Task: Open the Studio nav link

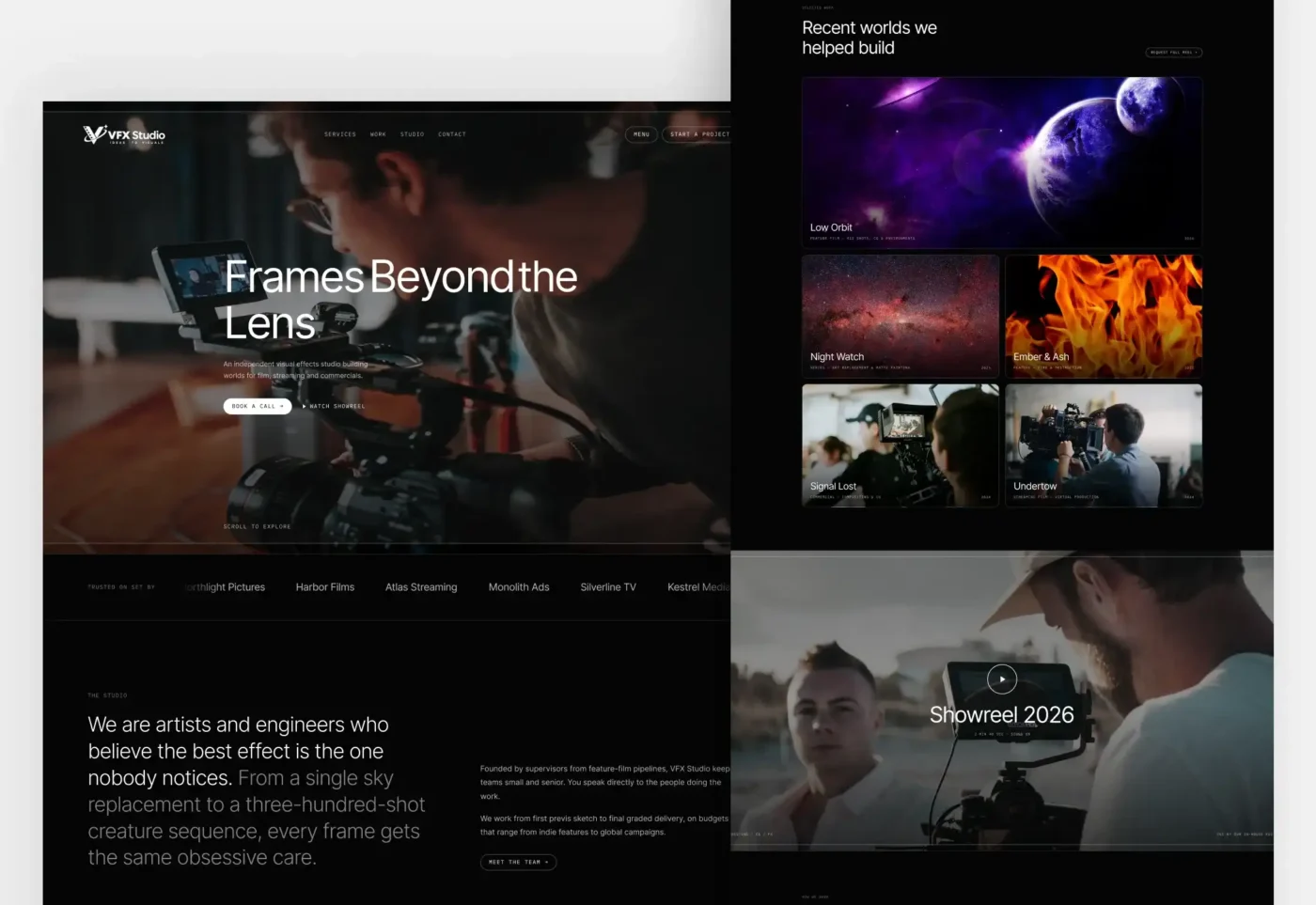Action: pos(412,134)
